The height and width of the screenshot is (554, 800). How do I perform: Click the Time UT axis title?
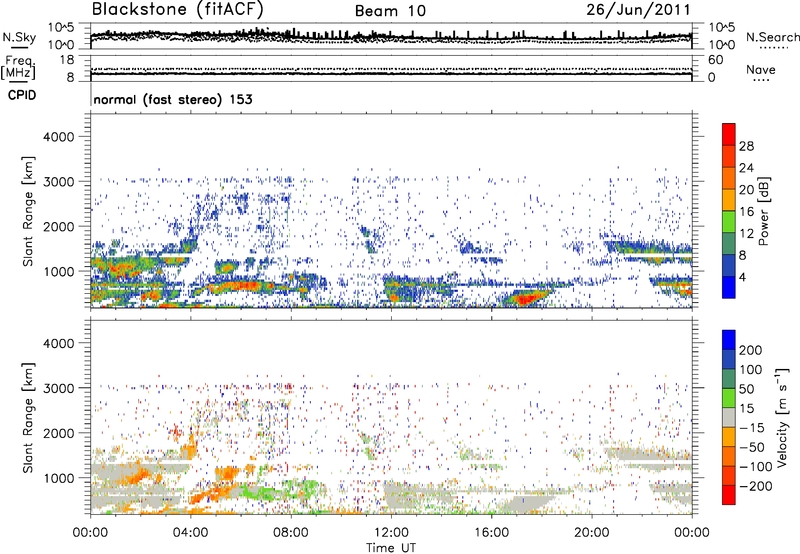coord(391,547)
